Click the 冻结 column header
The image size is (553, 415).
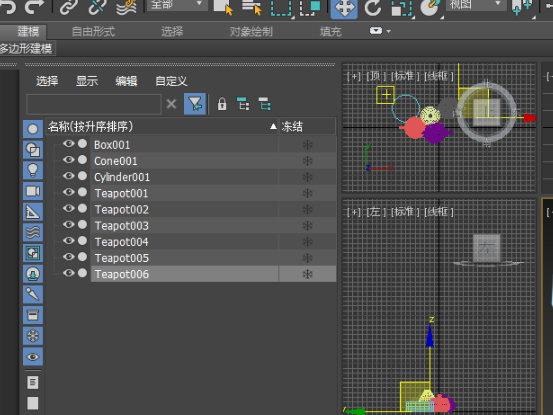(x=307, y=127)
